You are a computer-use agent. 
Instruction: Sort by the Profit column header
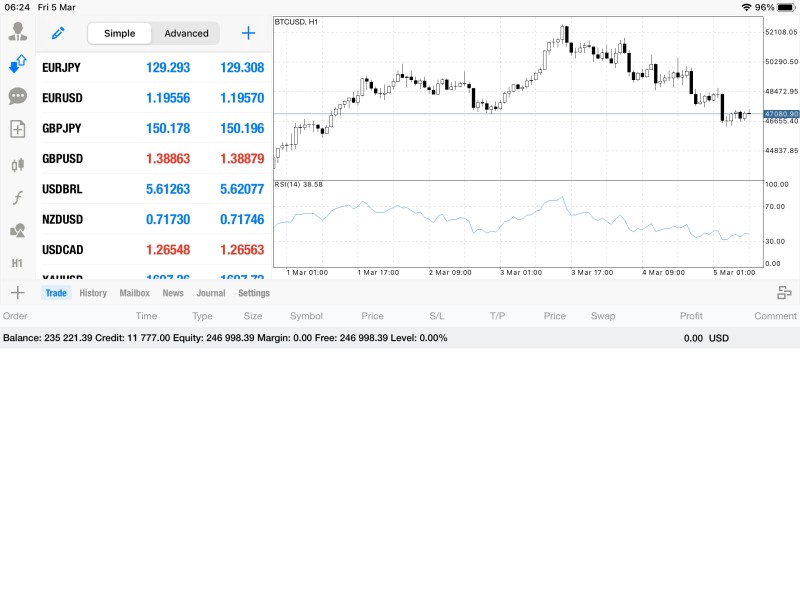tap(691, 316)
